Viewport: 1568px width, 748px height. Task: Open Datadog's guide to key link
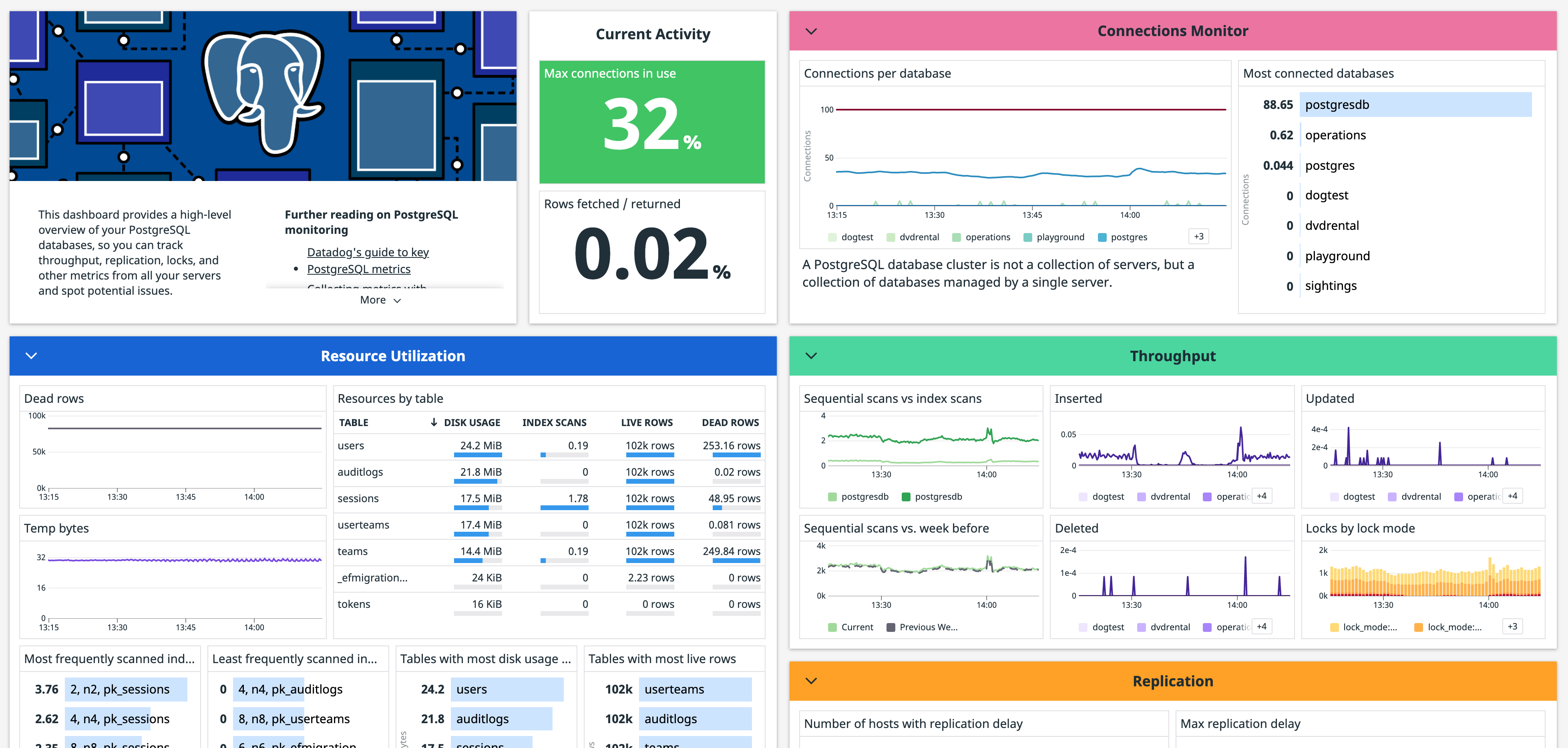tap(368, 252)
